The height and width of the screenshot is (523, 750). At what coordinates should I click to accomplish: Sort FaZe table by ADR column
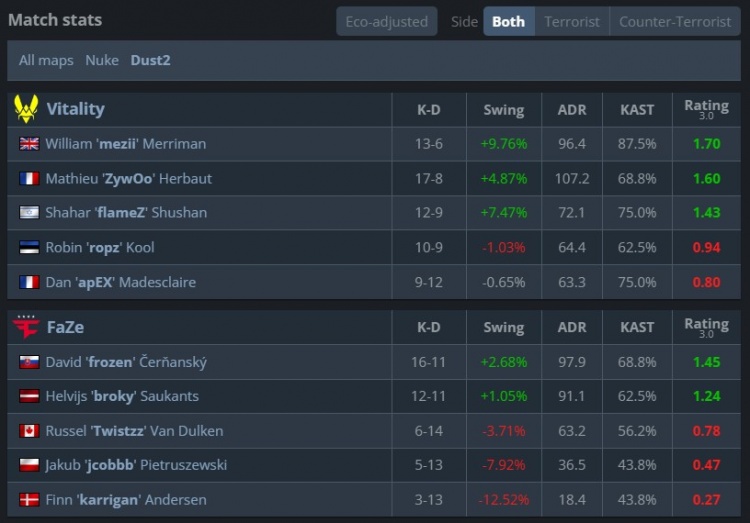[x=572, y=327]
